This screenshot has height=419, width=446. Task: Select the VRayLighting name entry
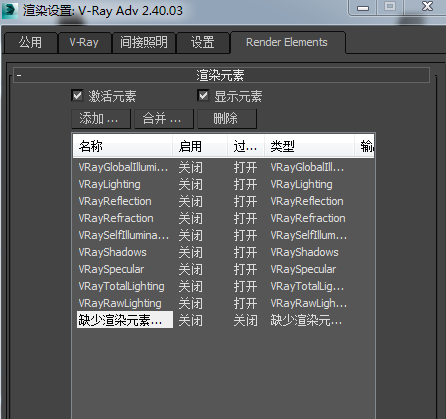point(109,184)
